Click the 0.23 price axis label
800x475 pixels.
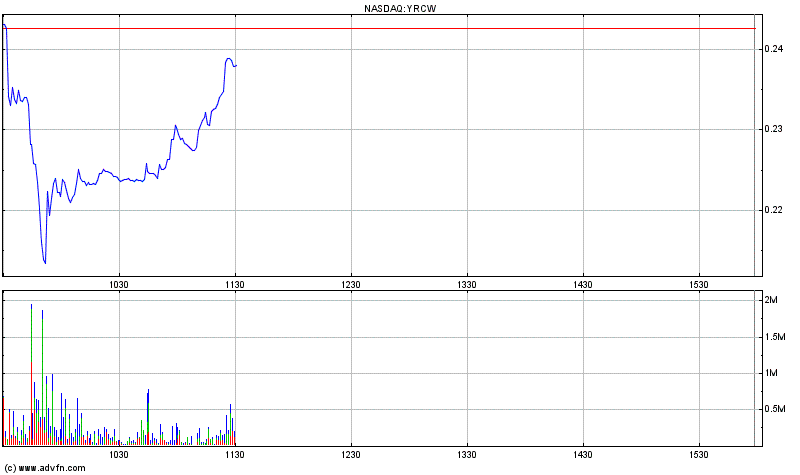[773, 129]
